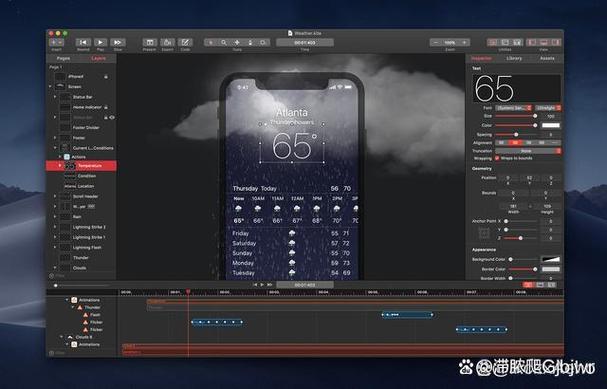Open the font weight dropdown

[x=548, y=108]
